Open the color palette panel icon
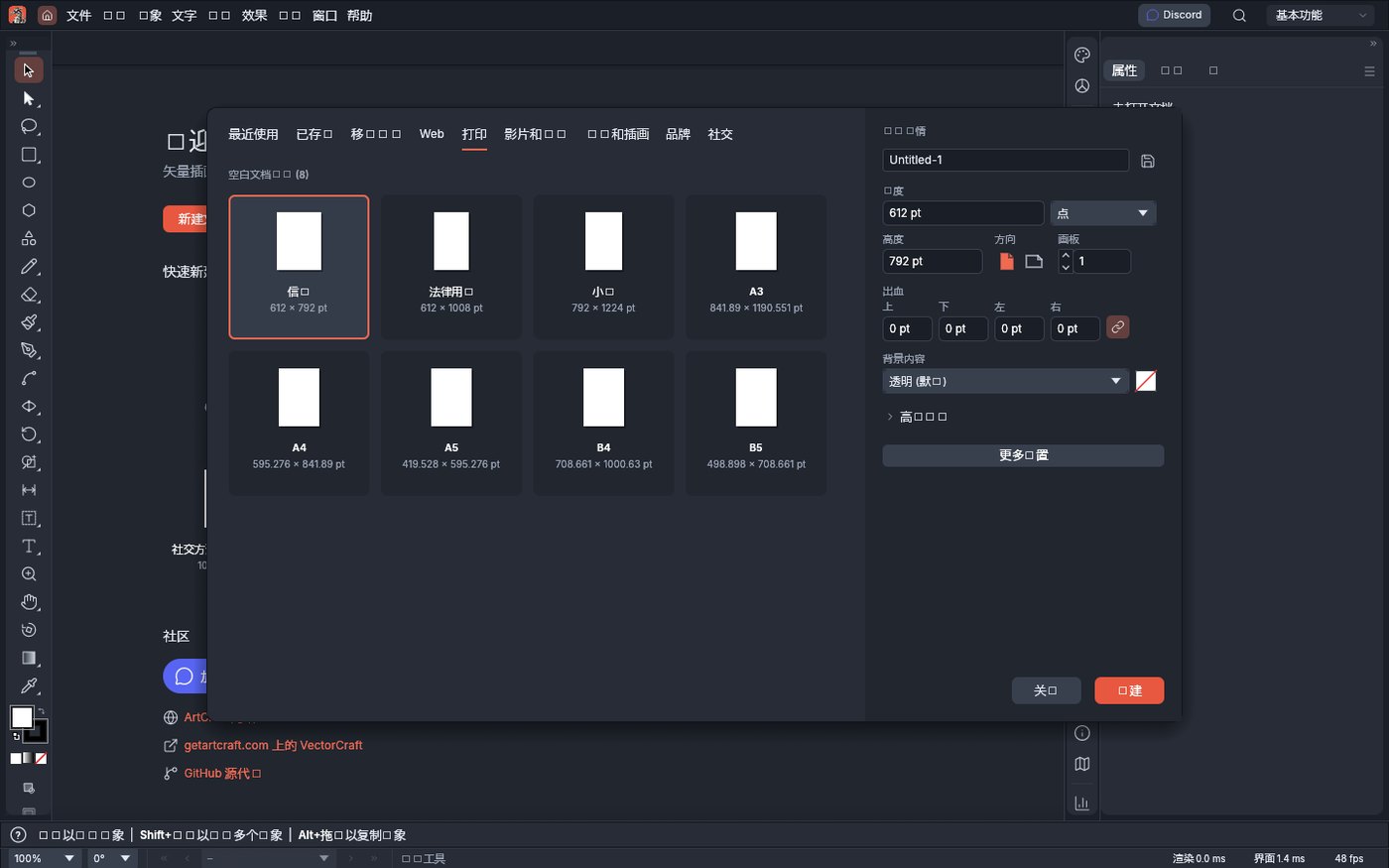The image size is (1389, 868). pyautogui.click(x=1082, y=56)
